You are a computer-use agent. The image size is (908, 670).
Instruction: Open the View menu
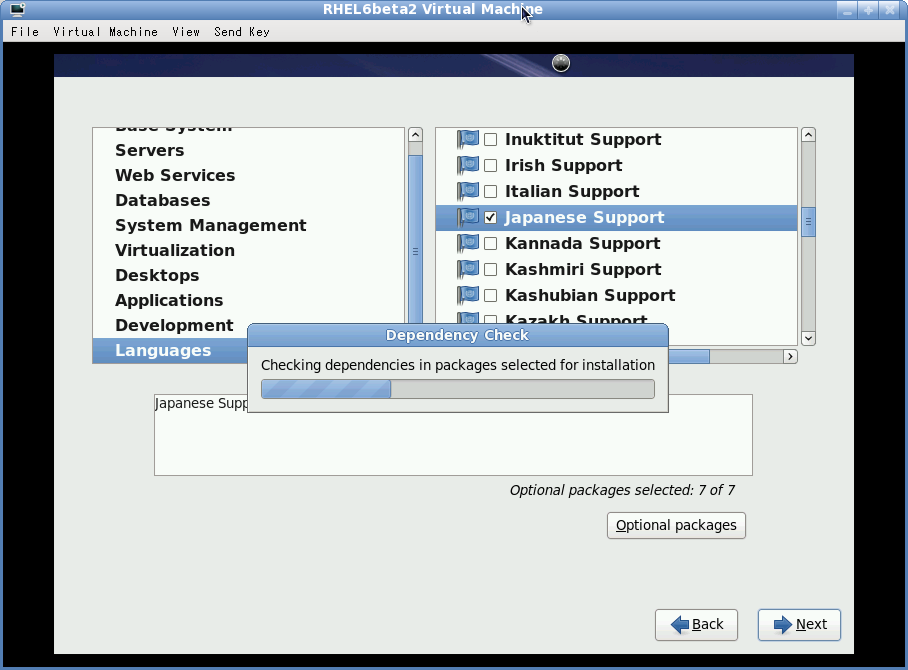pos(186,32)
